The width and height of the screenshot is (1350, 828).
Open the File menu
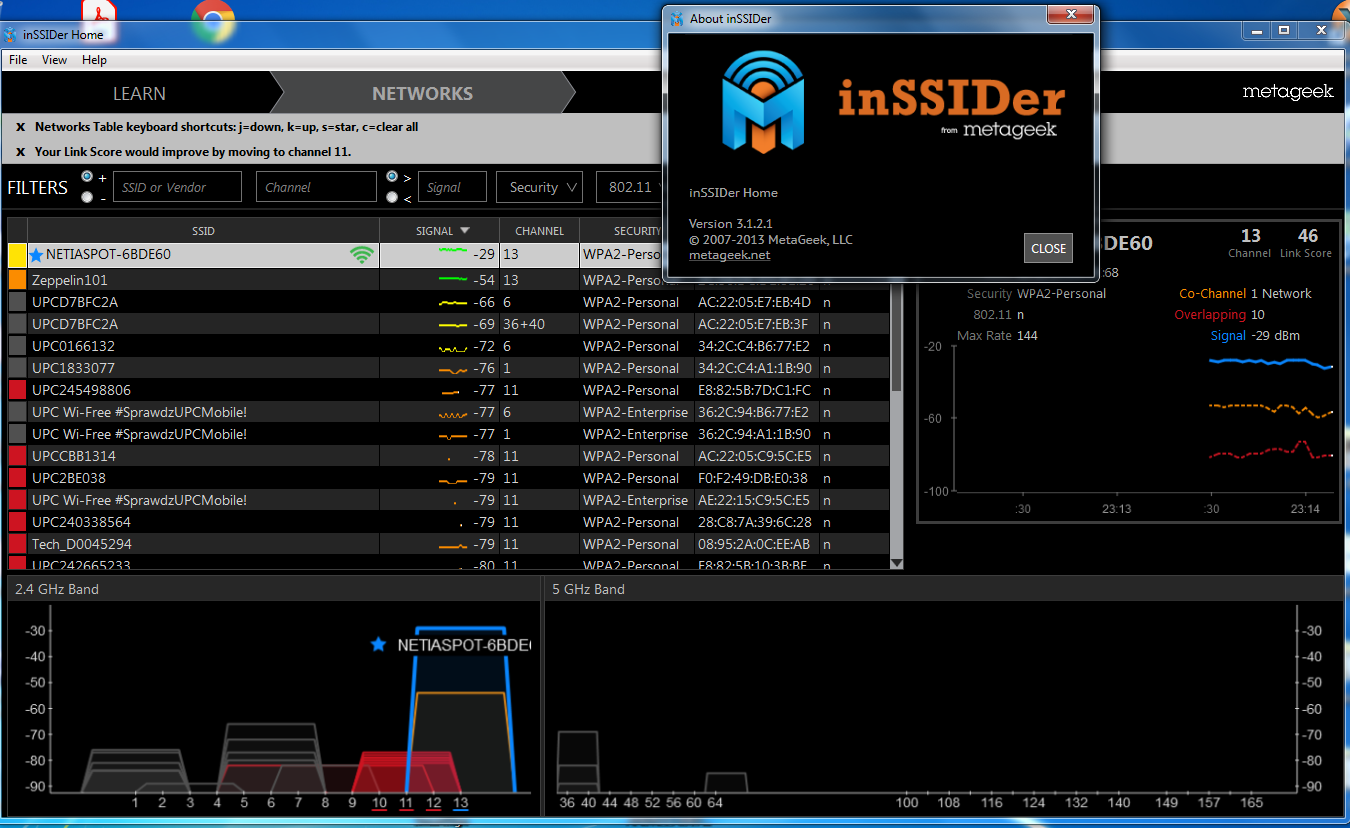point(18,60)
